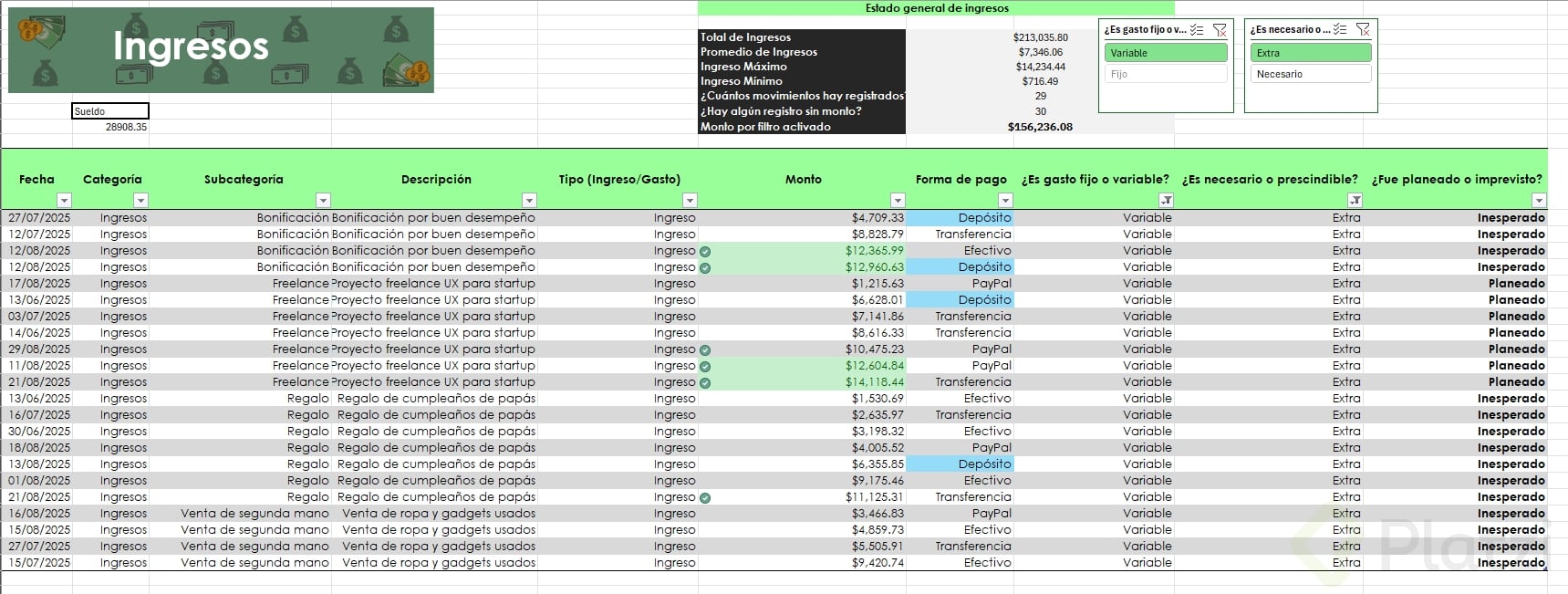Select the $716.49 minimum value
The width and height of the screenshot is (1568, 594).
tap(1040, 81)
